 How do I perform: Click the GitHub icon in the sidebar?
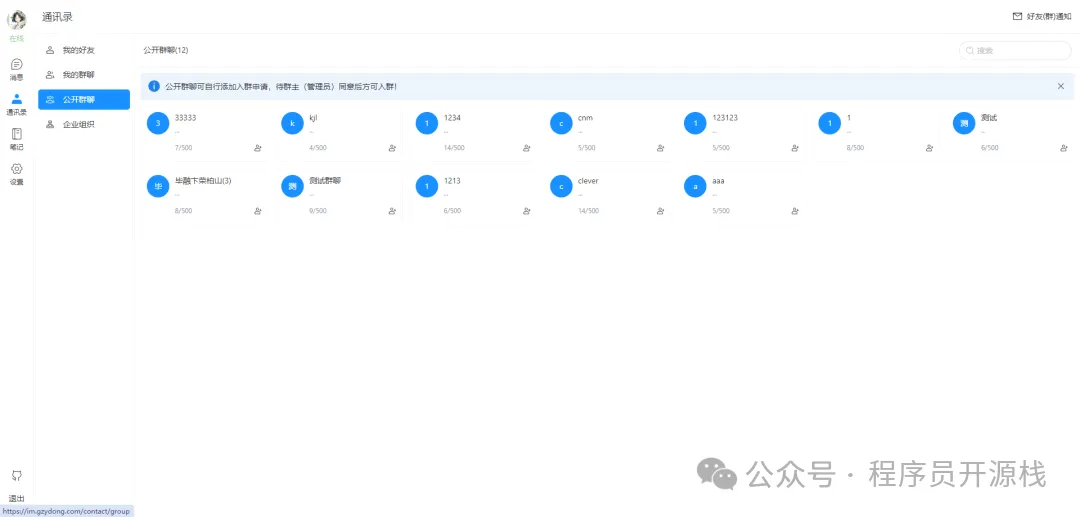coord(17,475)
